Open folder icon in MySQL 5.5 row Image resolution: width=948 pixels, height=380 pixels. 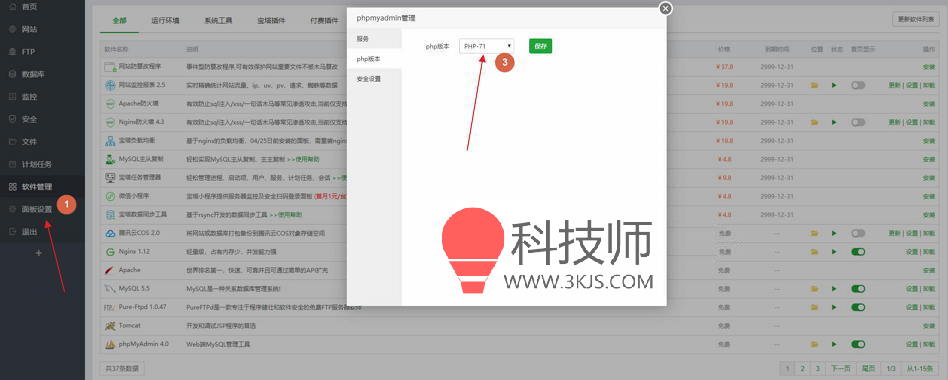click(x=814, y=289)
